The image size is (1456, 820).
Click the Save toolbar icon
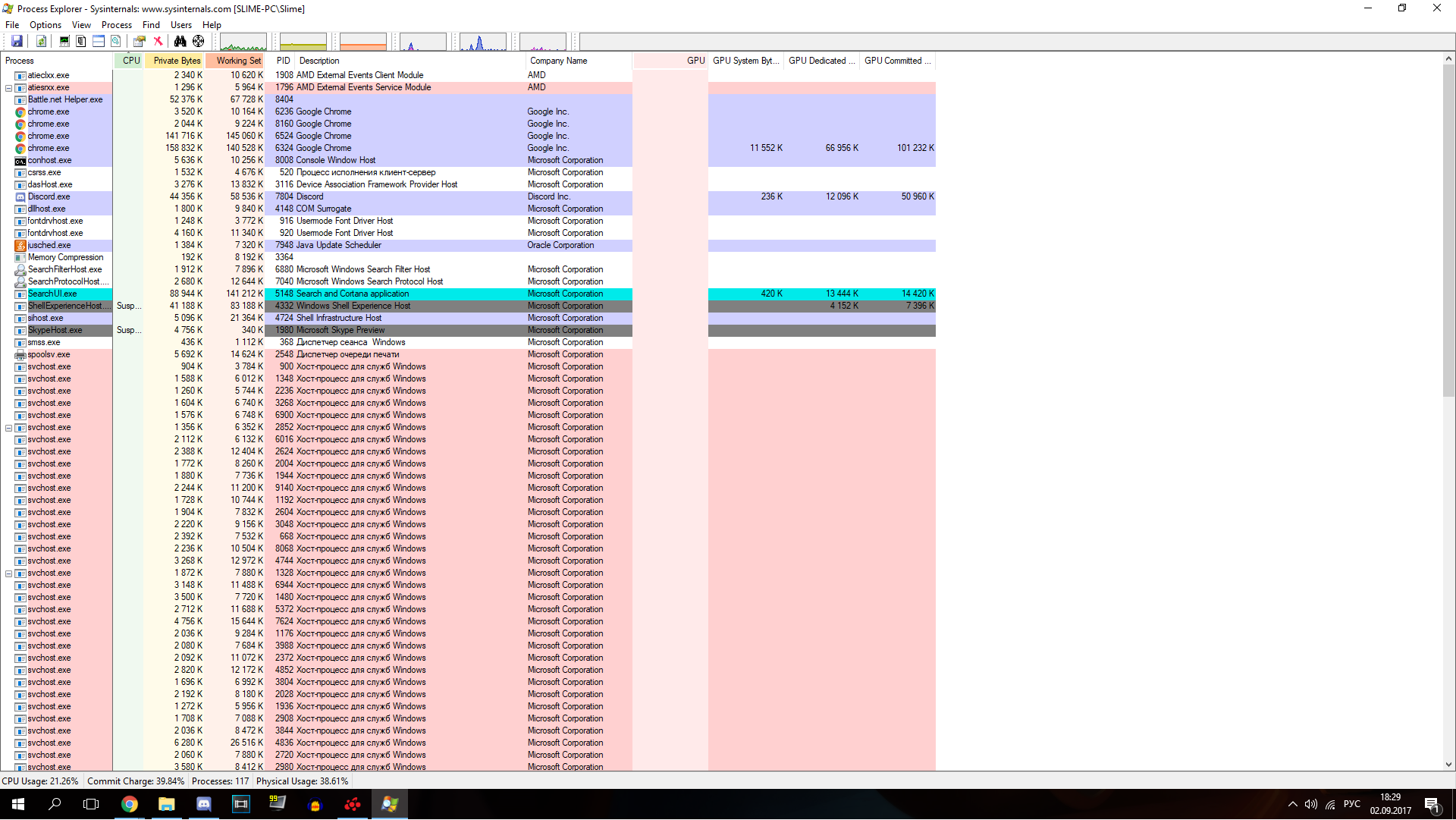click(17, 42)
